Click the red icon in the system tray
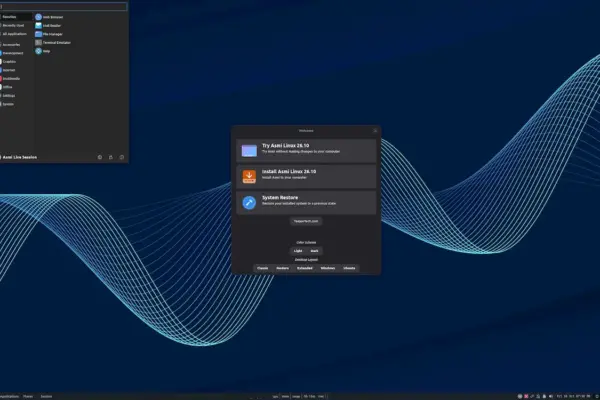Viewport: 600px width, 400px height. tap(526, 396)
